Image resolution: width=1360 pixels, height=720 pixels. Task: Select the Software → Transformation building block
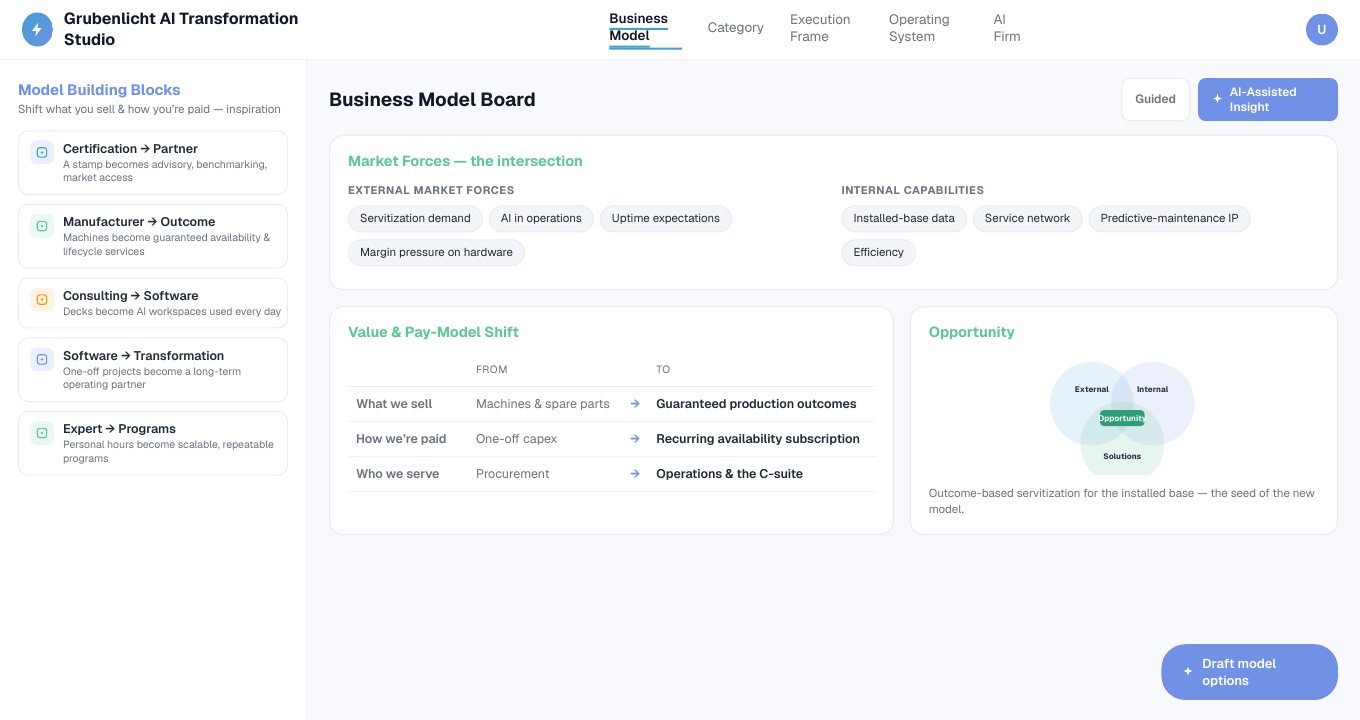(153, 370)
